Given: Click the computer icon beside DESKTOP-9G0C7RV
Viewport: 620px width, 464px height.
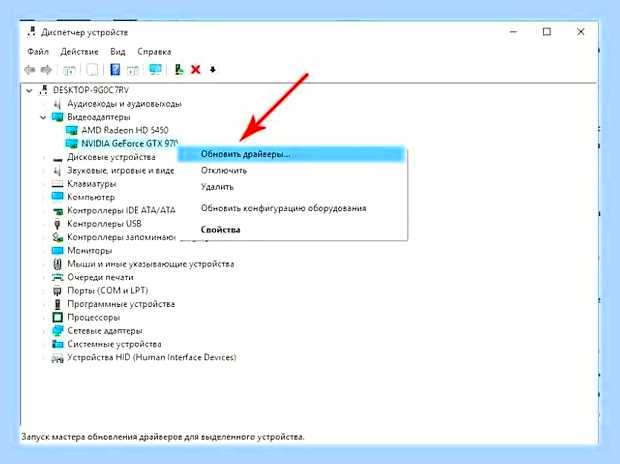Looking at the screenshot, I should click(x=43, y=90).
